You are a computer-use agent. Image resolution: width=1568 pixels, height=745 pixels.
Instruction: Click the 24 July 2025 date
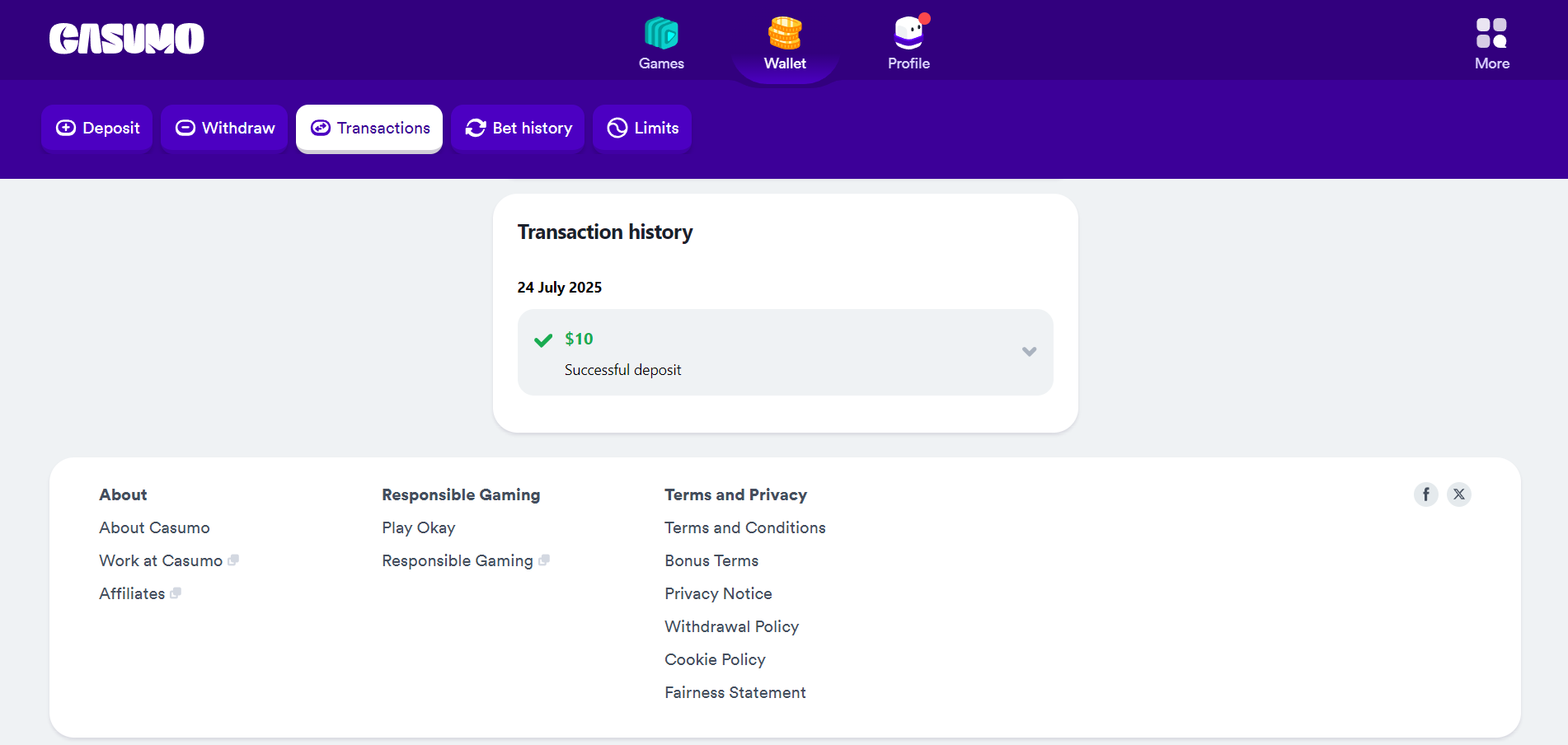click(x=560, y=288)
